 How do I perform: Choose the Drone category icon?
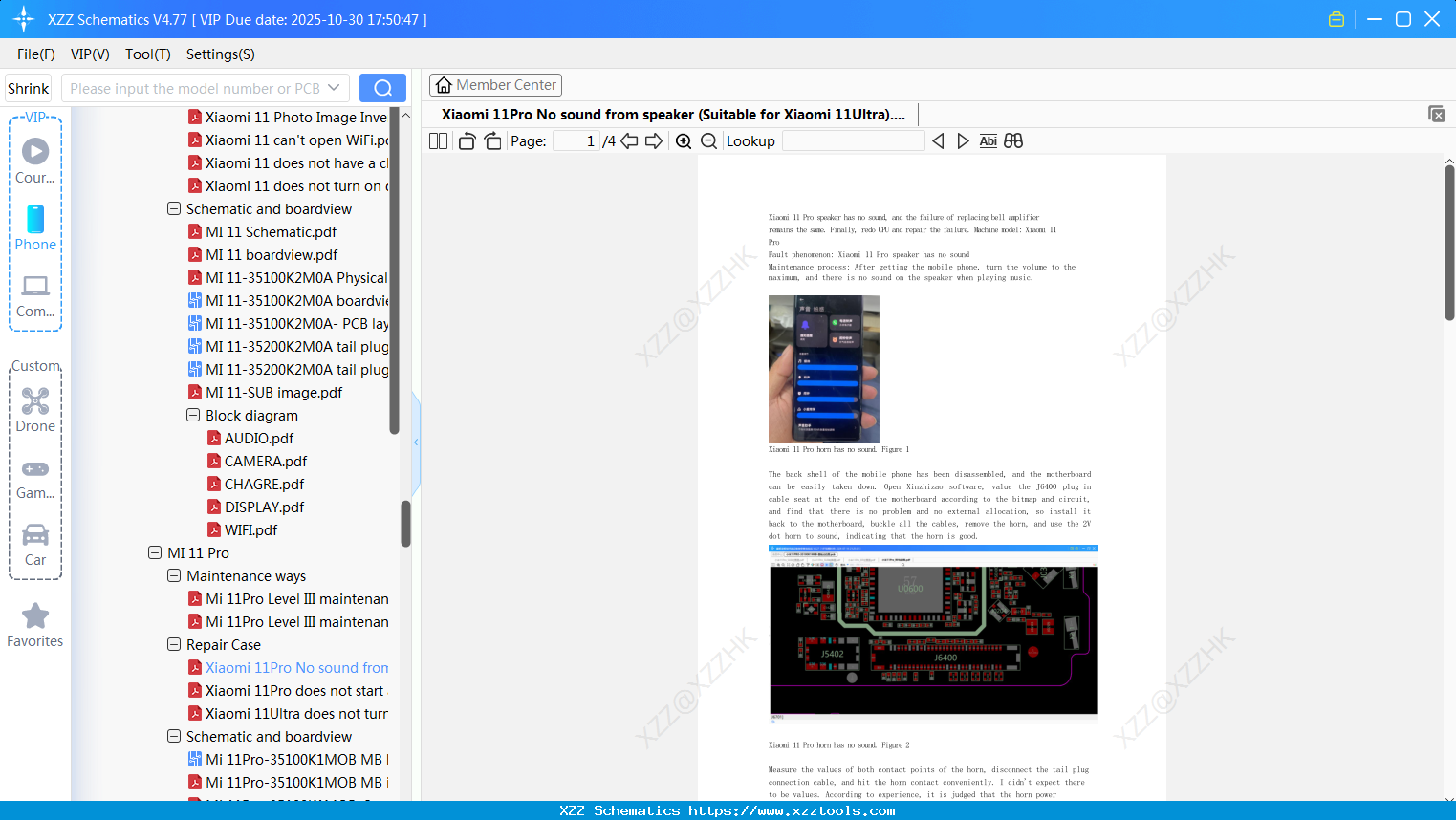coord(35,409)
